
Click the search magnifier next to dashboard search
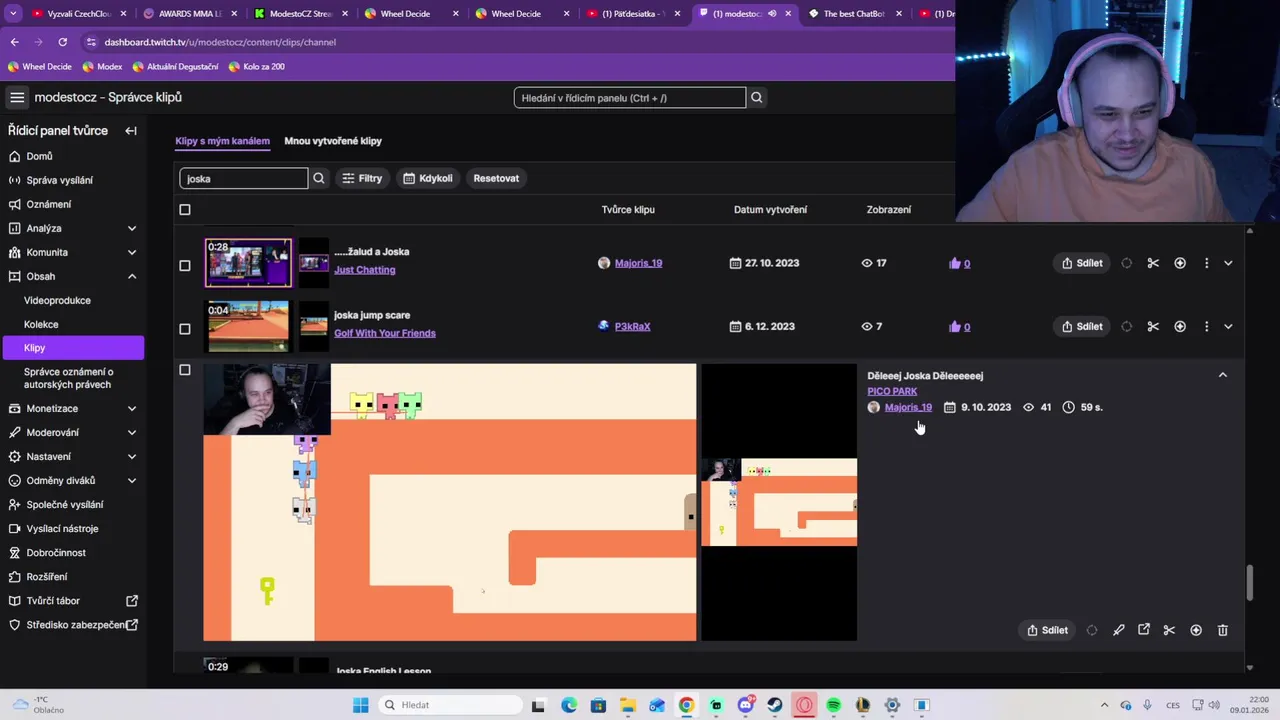coord(757,97)
